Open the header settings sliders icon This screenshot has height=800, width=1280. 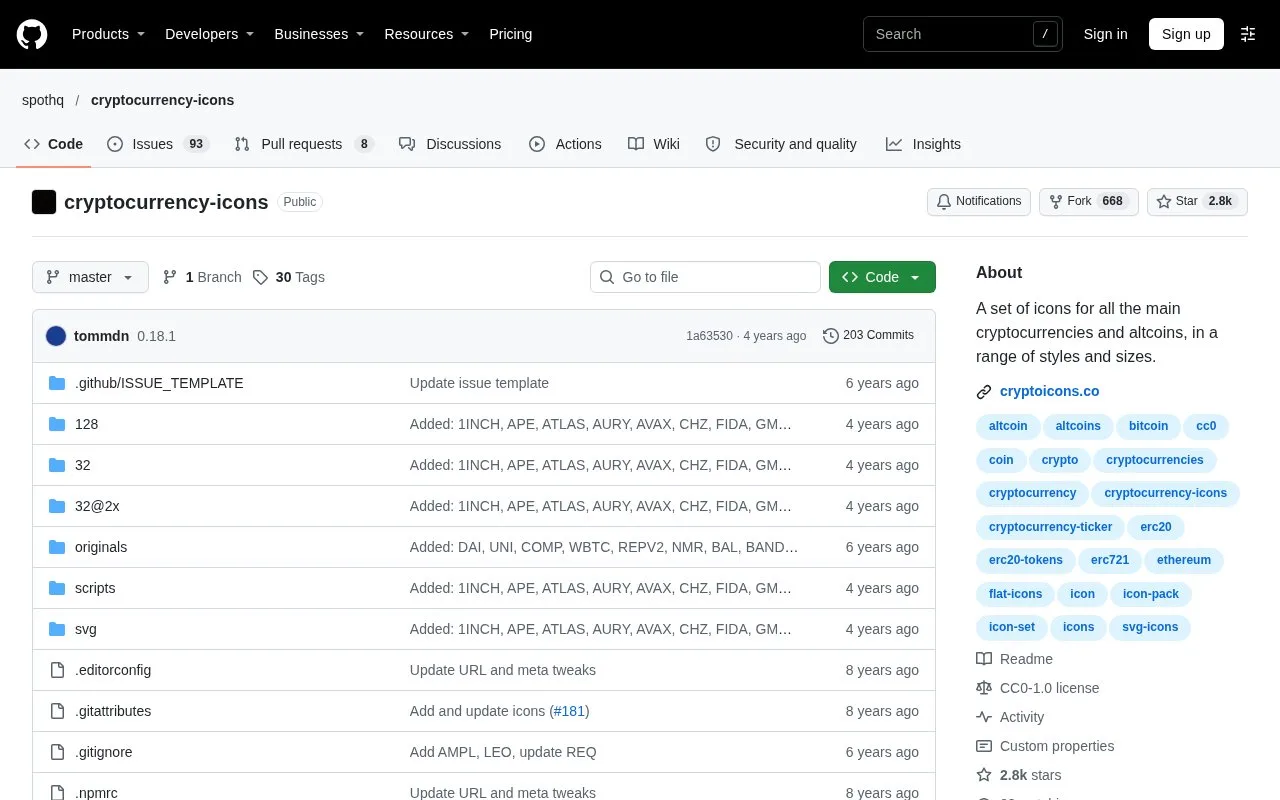tap(1248, 34)
